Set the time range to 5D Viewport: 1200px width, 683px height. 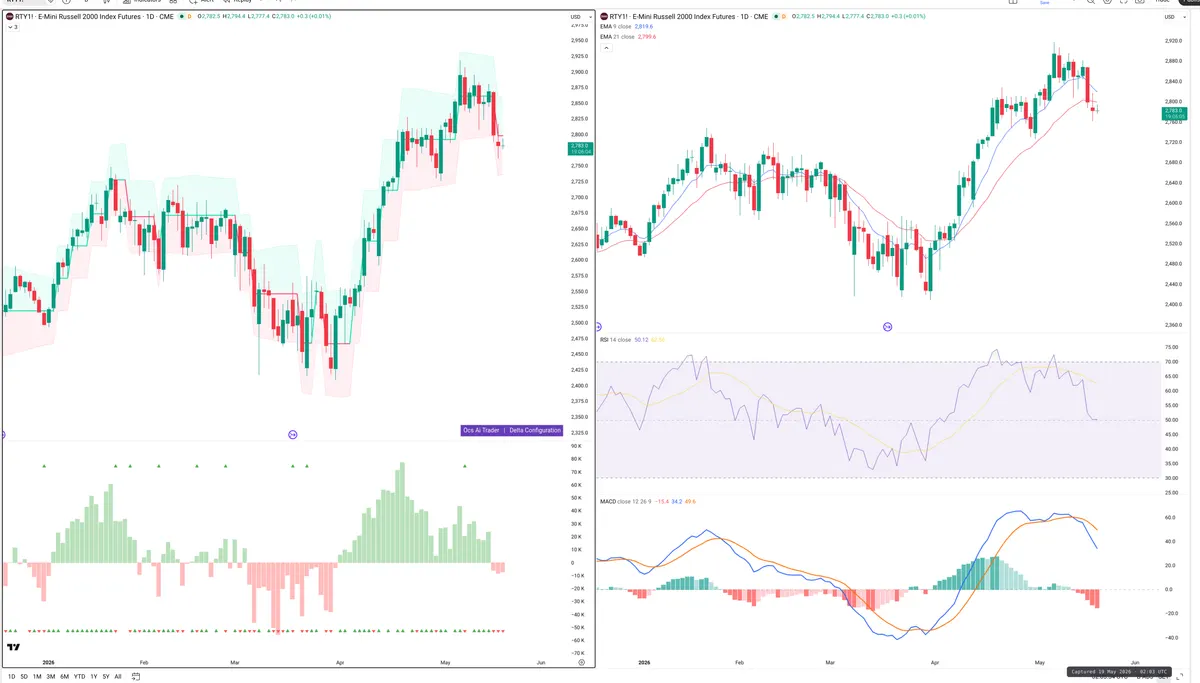point(24,677)
